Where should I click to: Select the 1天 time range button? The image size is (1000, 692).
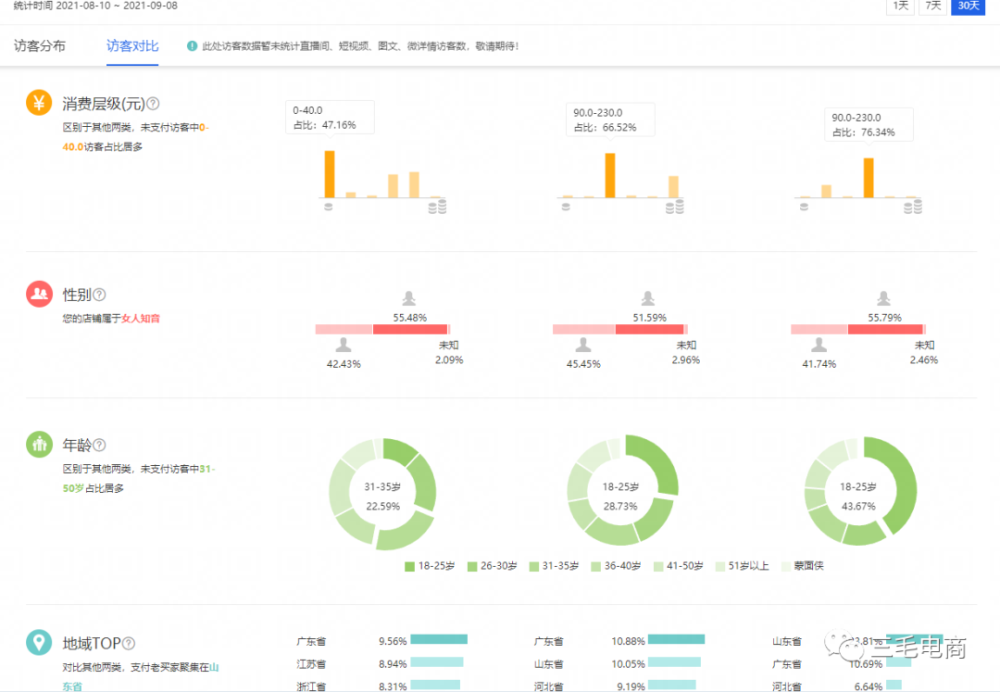pyautogui.click(x=901, y=6)
